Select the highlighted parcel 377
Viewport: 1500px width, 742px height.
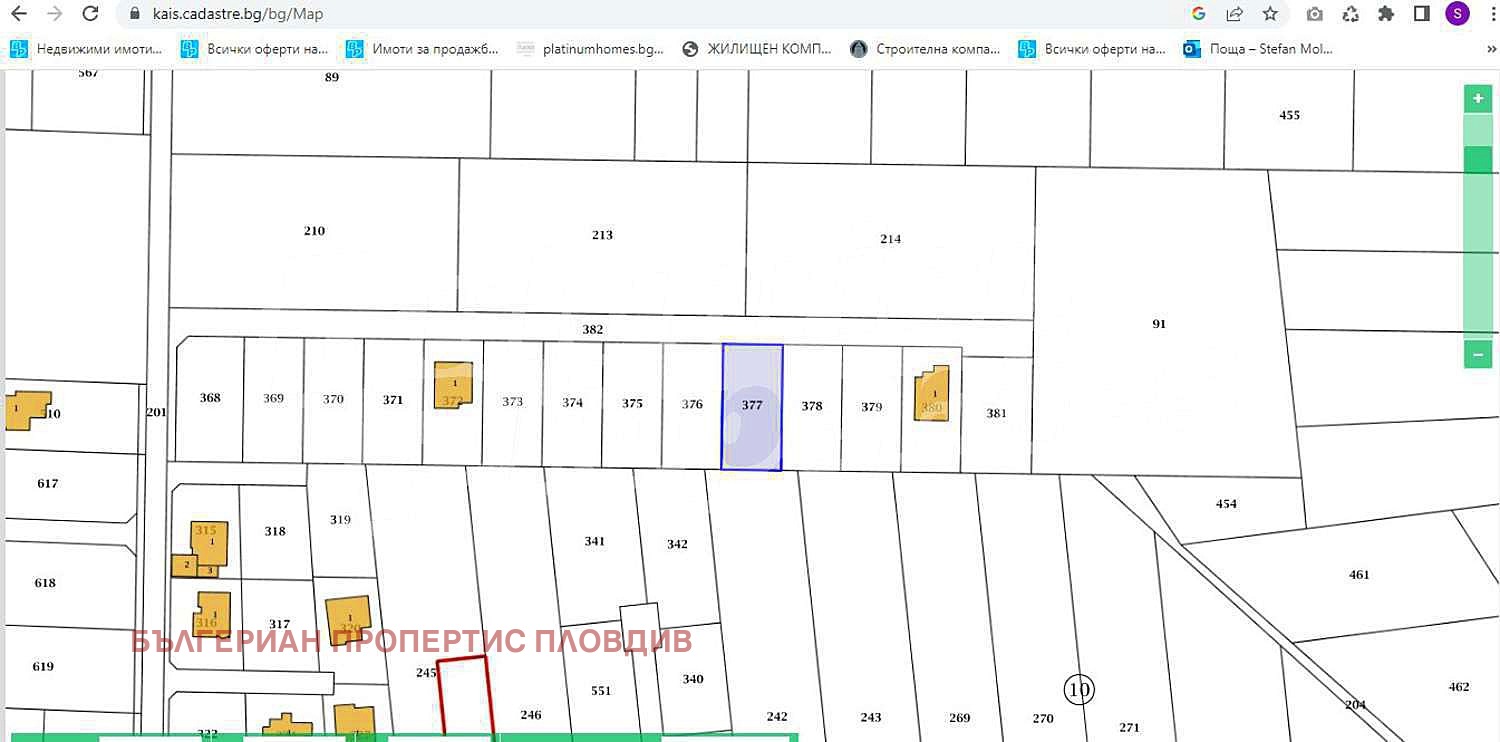pyautogui.click(x=752, y=406)
